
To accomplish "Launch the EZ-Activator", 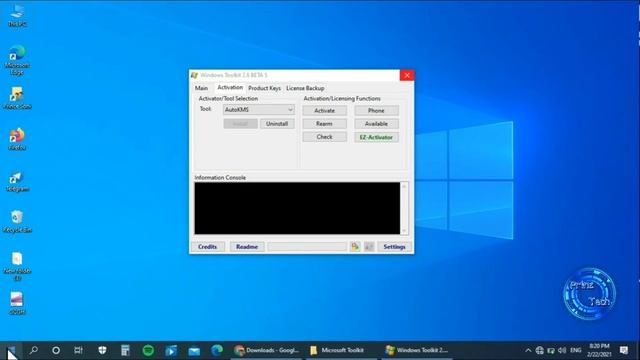I will tap(376, 137).
